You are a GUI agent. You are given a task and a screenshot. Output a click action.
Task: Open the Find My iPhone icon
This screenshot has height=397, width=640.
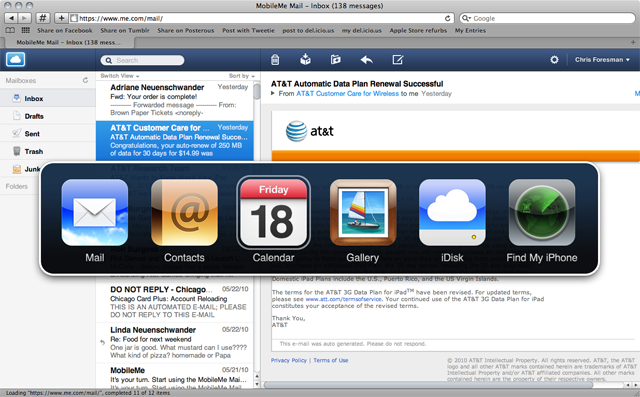click(x=542, y=212)
